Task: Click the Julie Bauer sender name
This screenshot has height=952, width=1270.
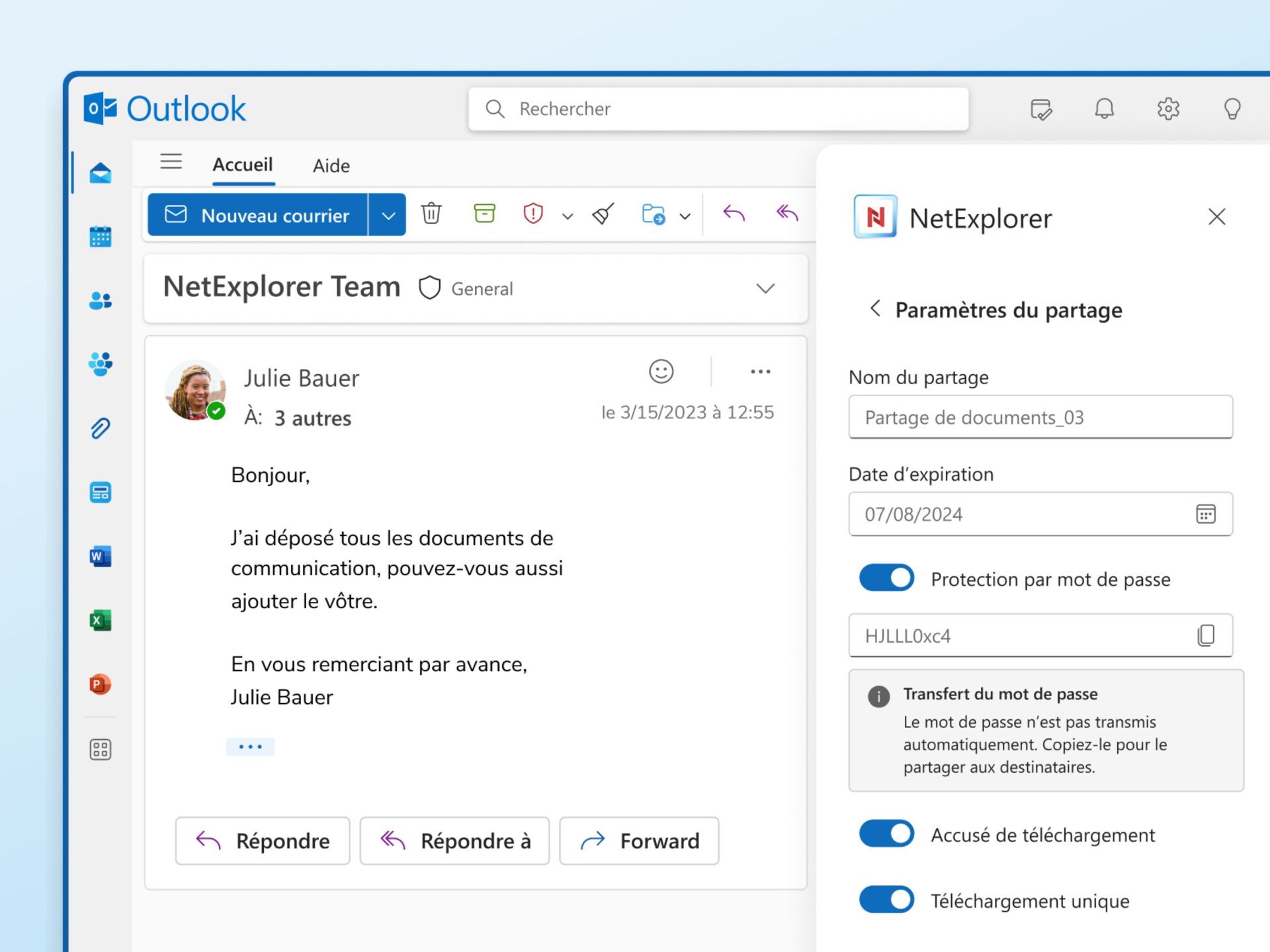Action: 302,379
